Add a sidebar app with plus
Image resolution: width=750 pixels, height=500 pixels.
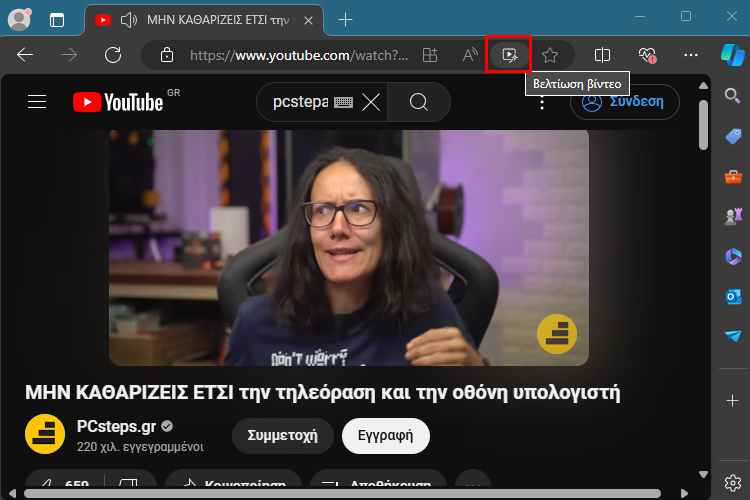(732, 400)
